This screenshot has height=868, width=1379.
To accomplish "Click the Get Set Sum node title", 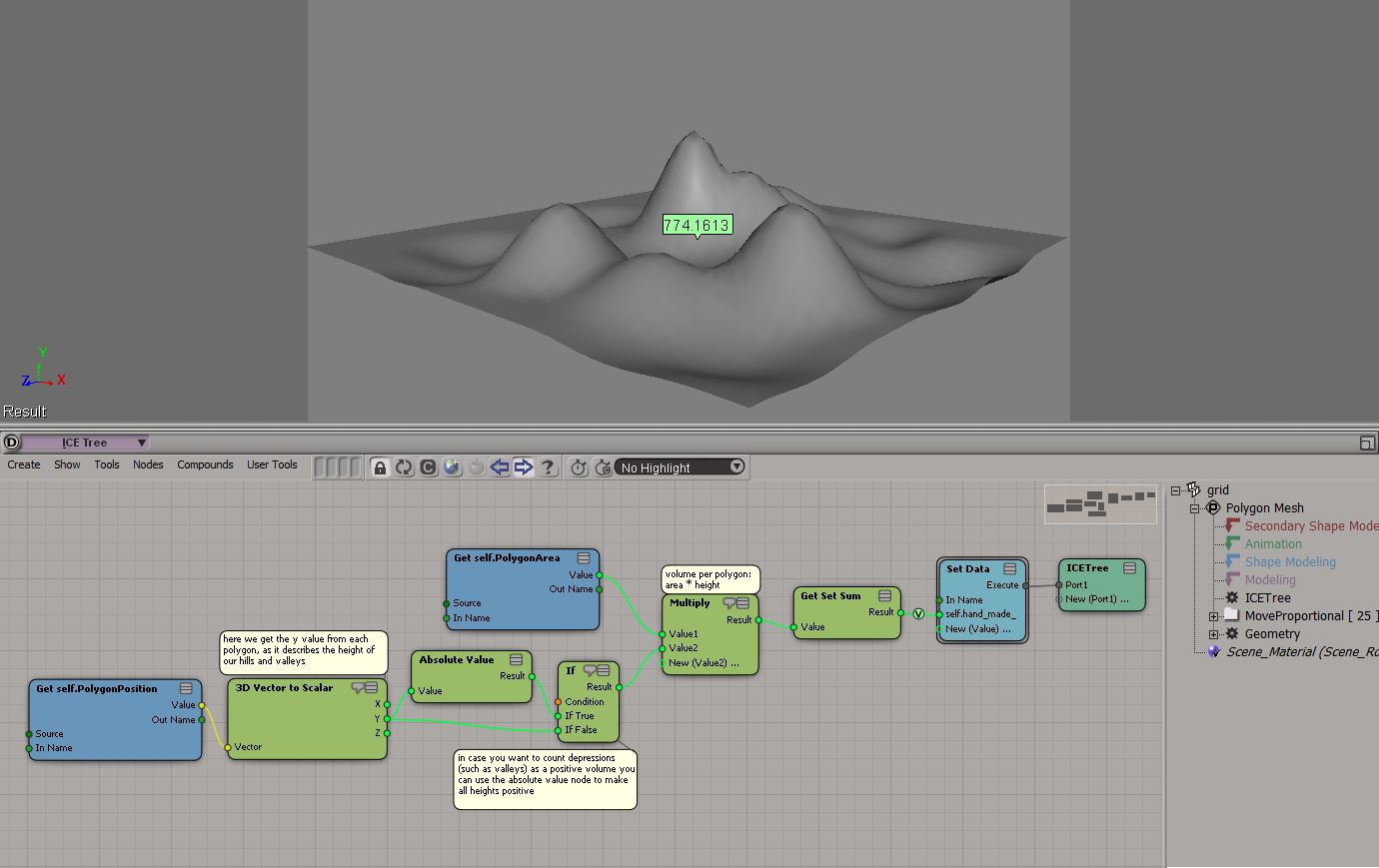I will coord(830,596).
